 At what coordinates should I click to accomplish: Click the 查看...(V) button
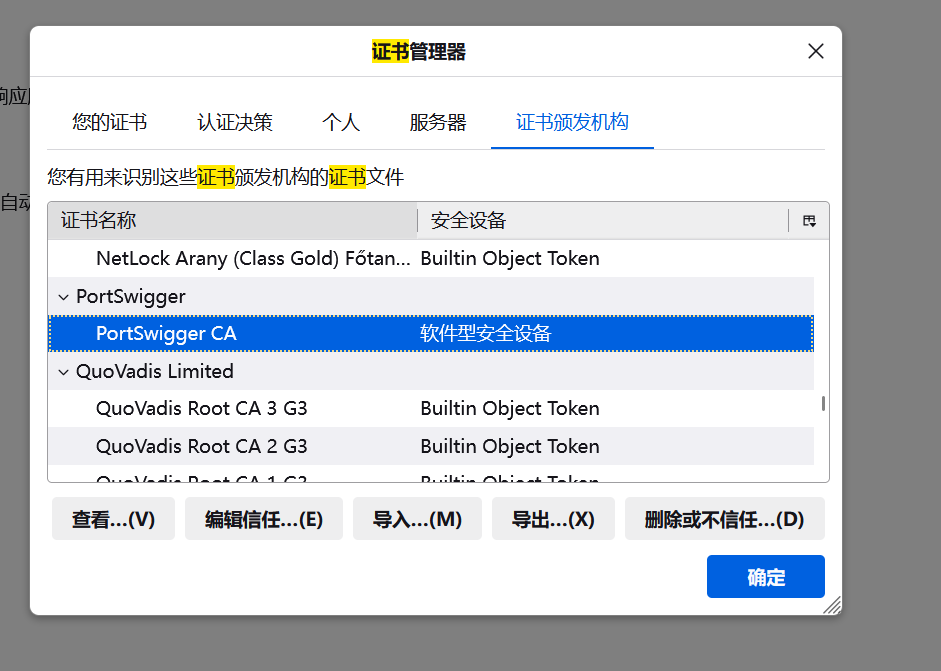point(113,519)
